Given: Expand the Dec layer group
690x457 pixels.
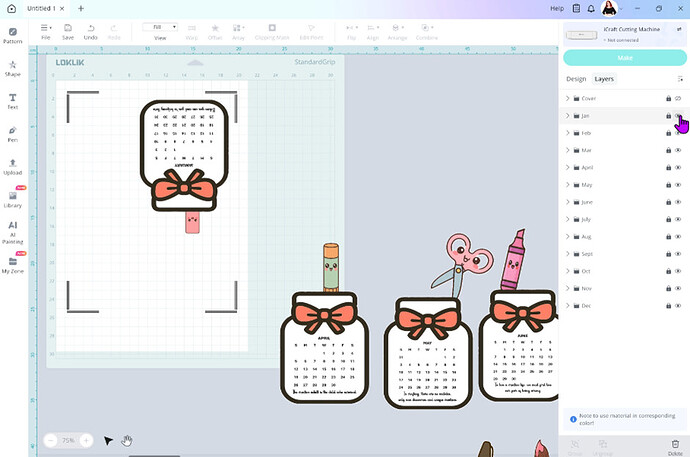Looking at the screenshot, I should tap(568, 305).
